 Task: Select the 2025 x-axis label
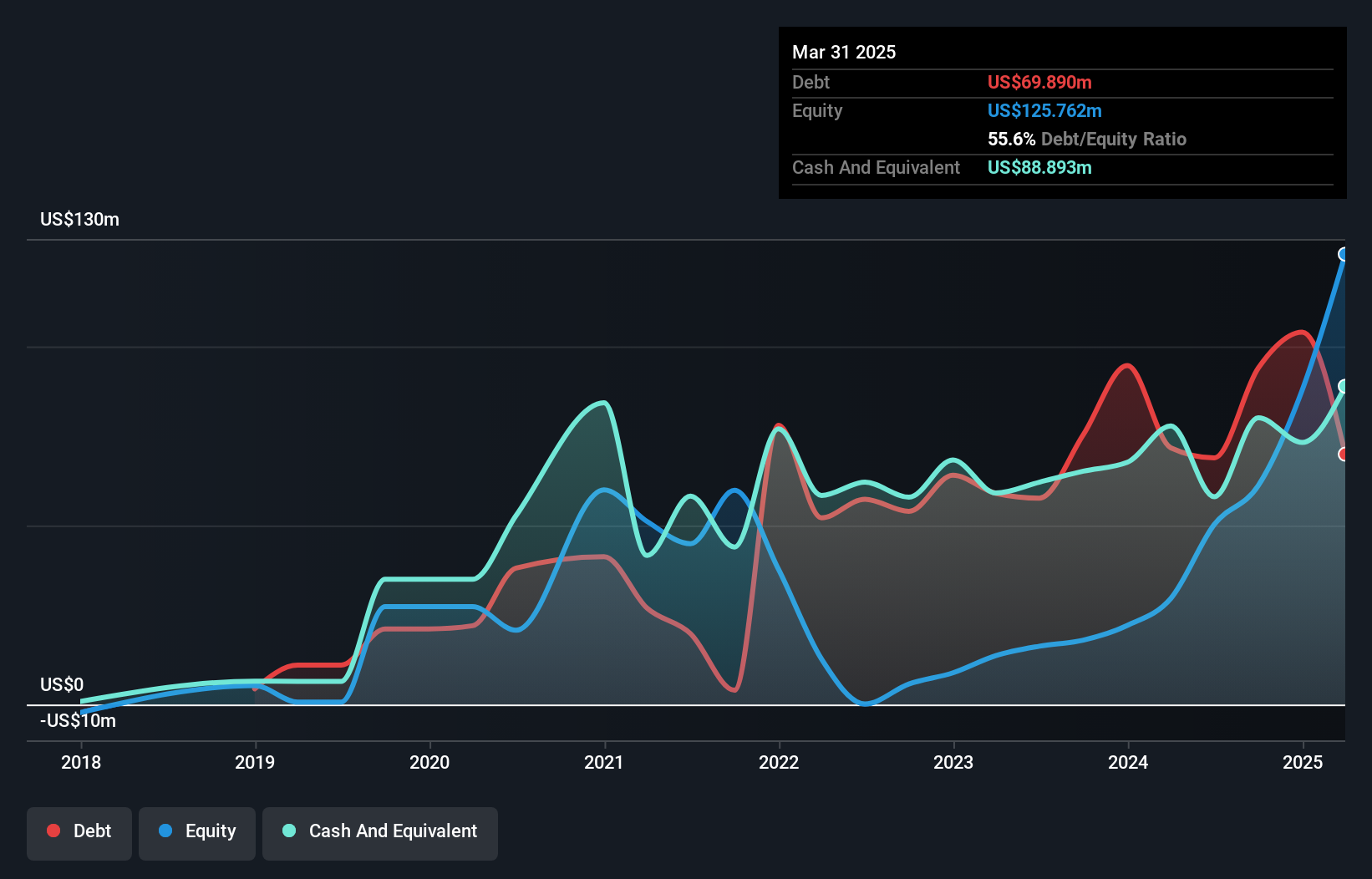[x=1303, y=762]
